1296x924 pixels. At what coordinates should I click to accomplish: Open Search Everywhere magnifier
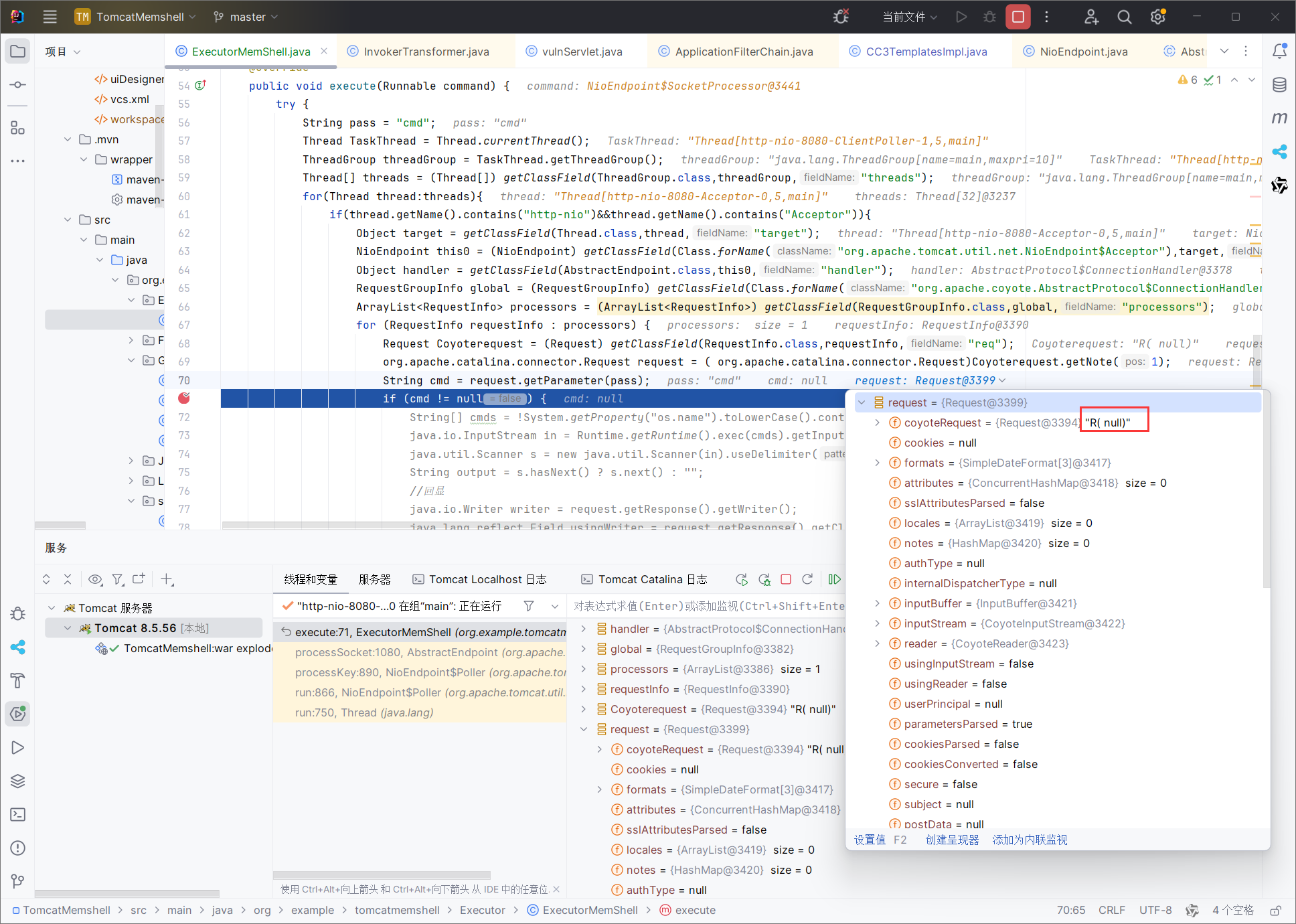(x=1125, y=17)
